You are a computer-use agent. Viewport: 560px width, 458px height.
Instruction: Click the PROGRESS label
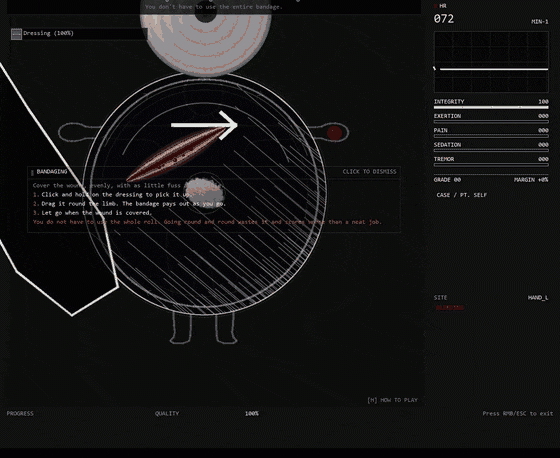point(20,413)
